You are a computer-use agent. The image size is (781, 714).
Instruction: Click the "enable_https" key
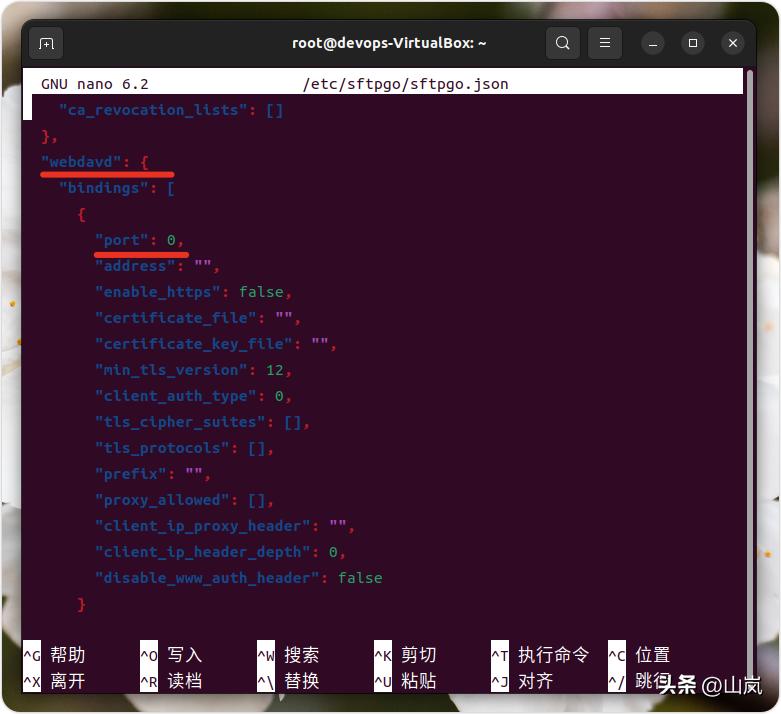[x=157, y=292]
